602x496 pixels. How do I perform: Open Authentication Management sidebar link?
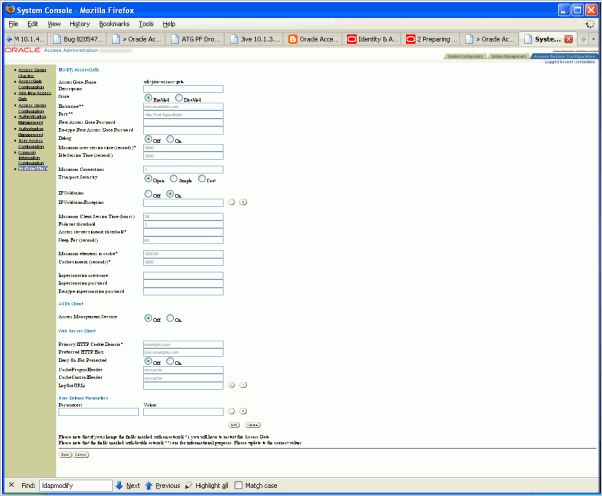(x=32, y=119)
